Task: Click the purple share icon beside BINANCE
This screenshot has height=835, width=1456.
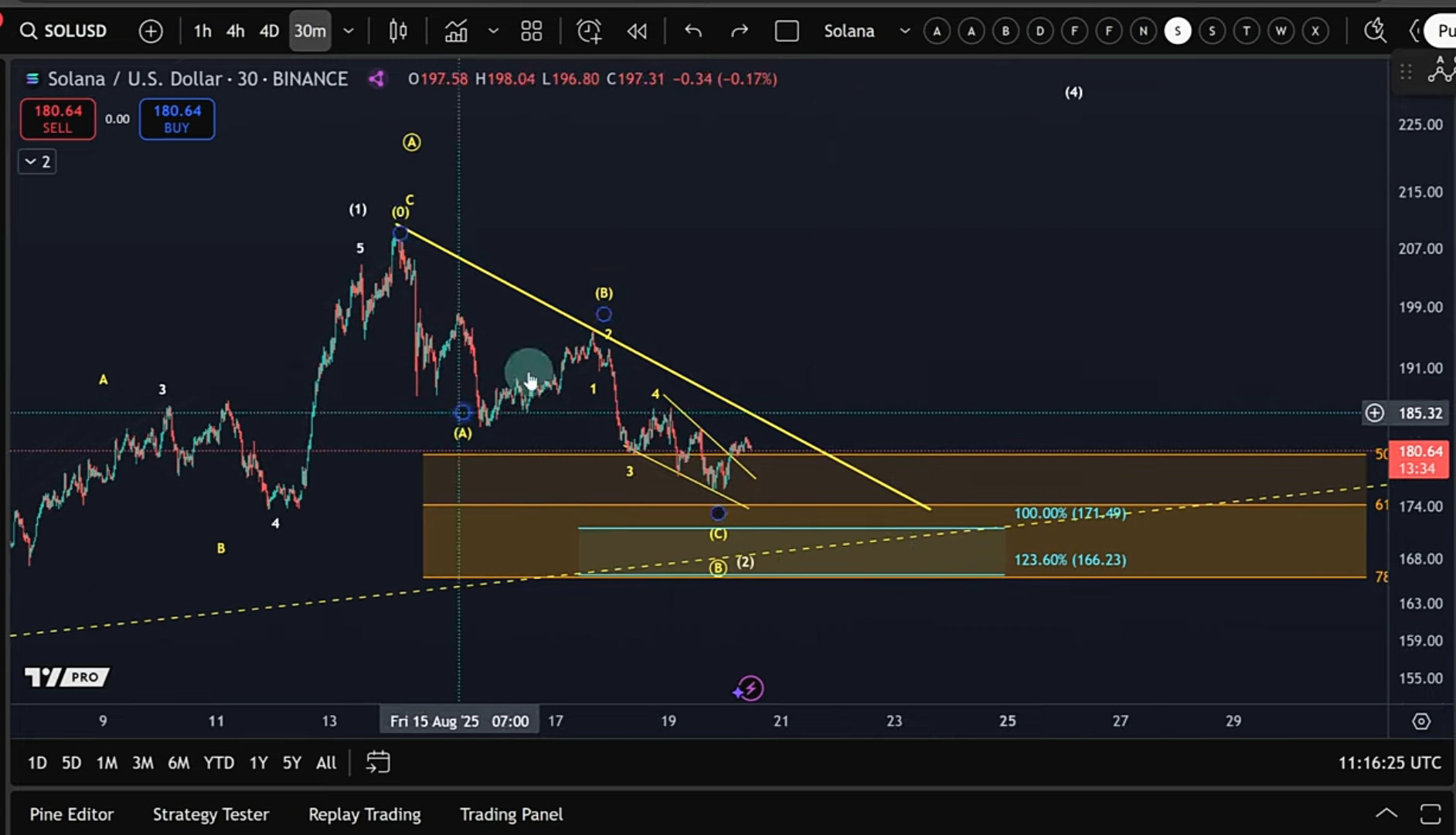Action: coord(376,79)
